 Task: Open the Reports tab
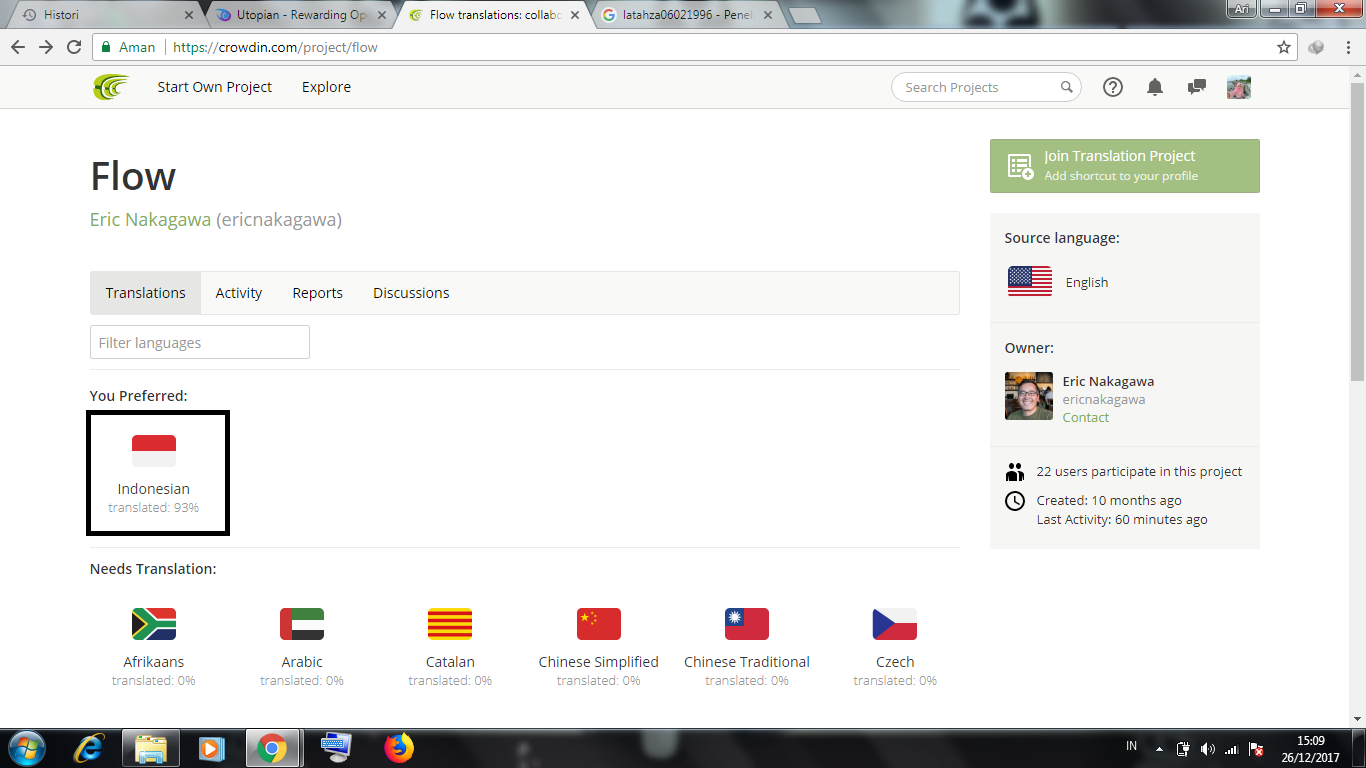click(x=318, y=293)
